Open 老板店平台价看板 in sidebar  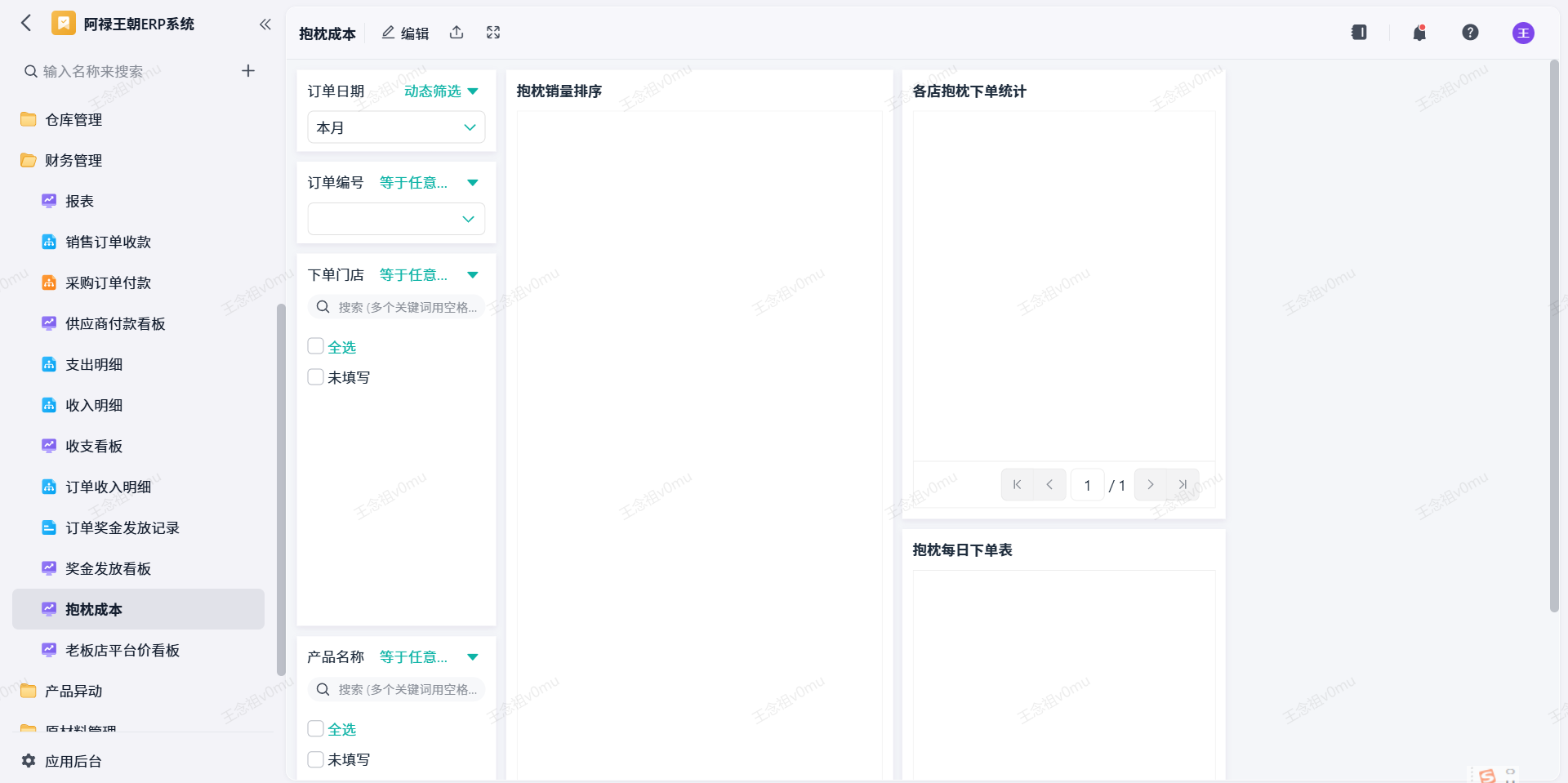click(139, 650)
